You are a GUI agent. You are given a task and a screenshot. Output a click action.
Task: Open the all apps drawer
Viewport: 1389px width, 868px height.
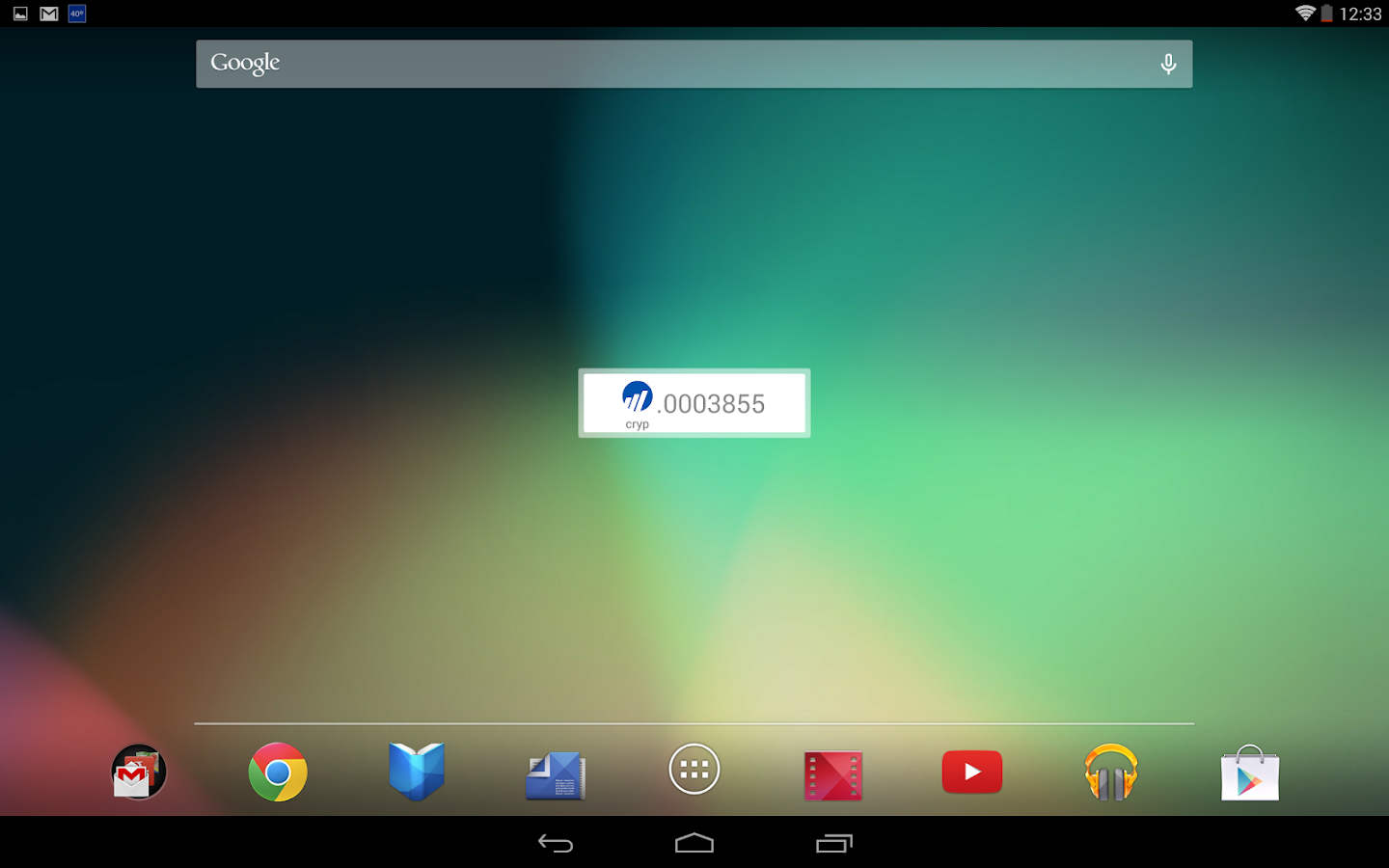tap(694, 770)
